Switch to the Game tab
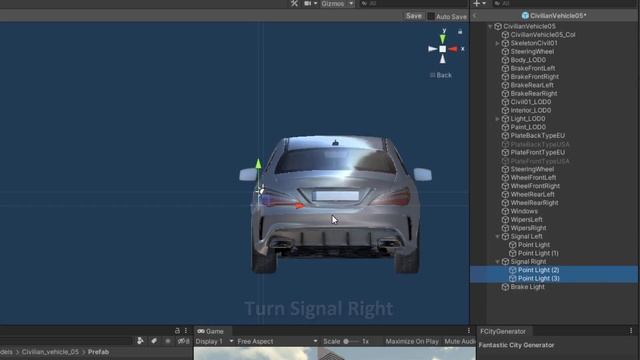Screen dimensions: 640x360 coord(211,331)
